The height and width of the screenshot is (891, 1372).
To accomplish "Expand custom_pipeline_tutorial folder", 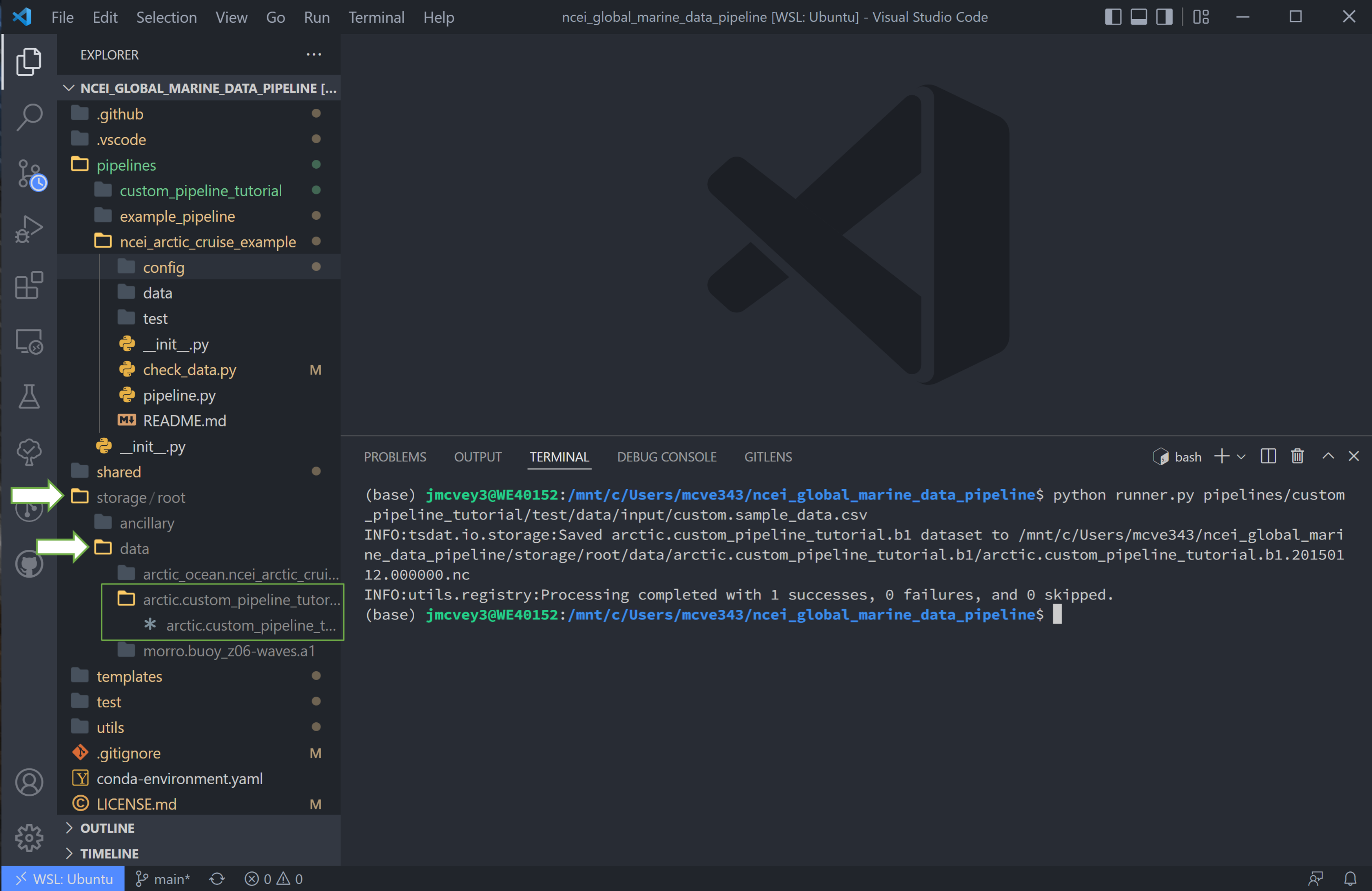I will [199, 190].
